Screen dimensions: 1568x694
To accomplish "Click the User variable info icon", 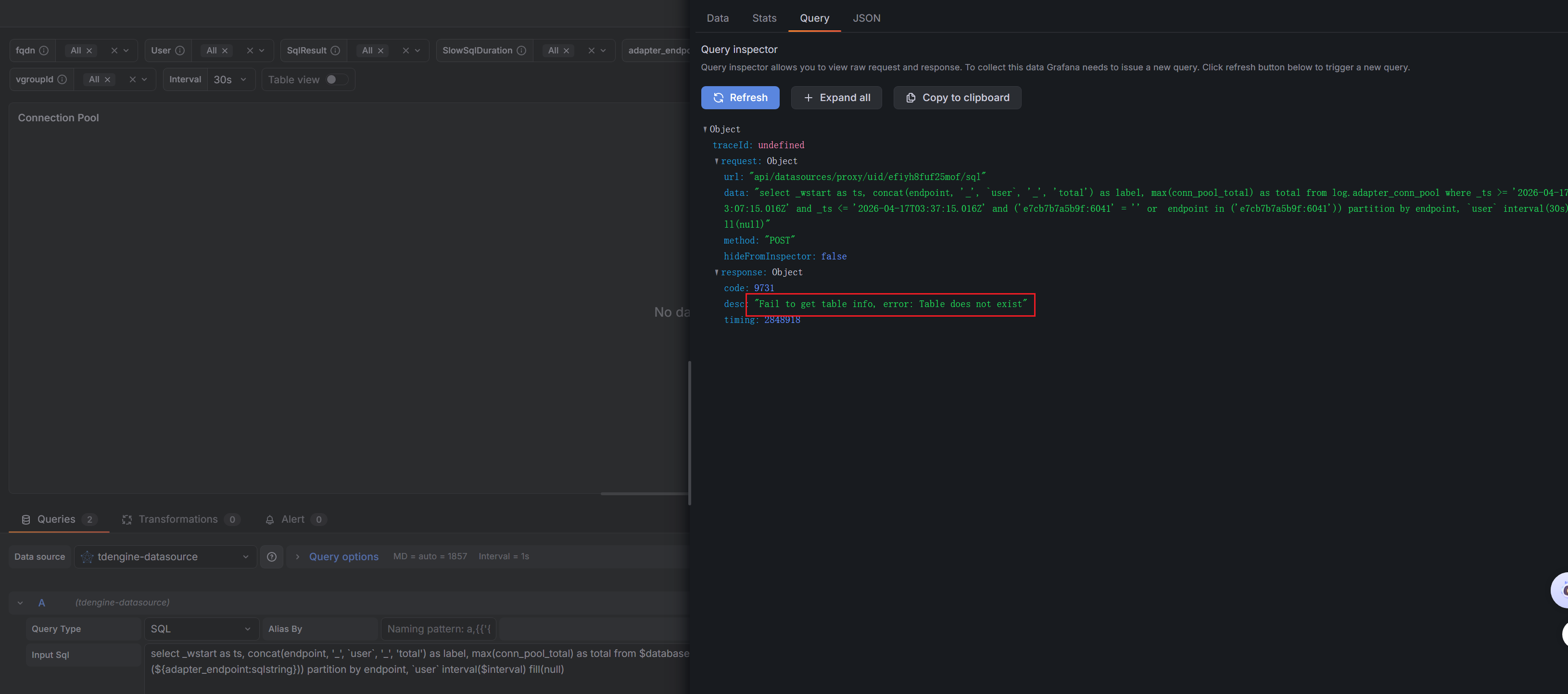I will tap(179, 51).
